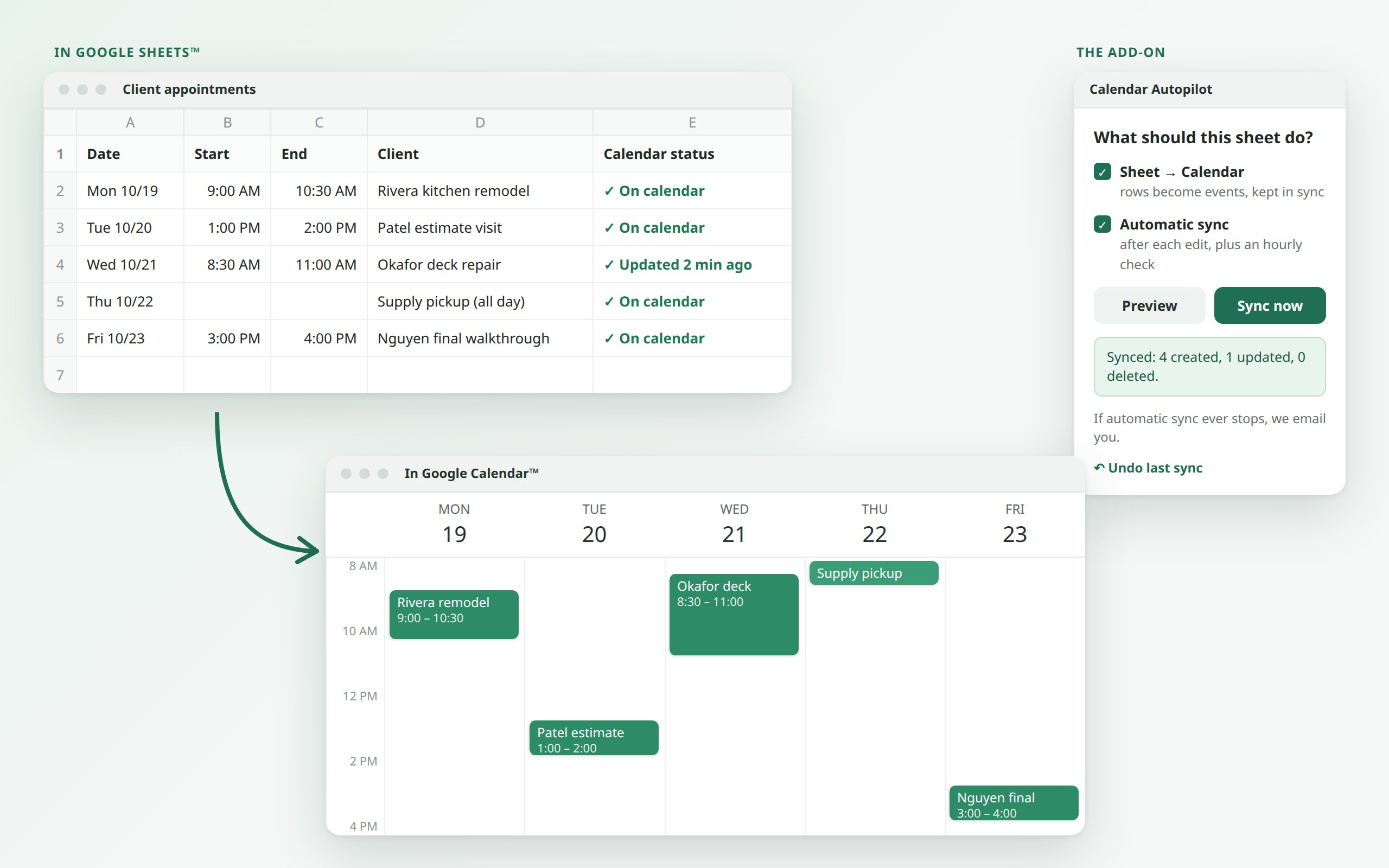This screenshot has height=868, width=1389.
Task: Select Friday 23 in the calendar header
Action: 1014,525
